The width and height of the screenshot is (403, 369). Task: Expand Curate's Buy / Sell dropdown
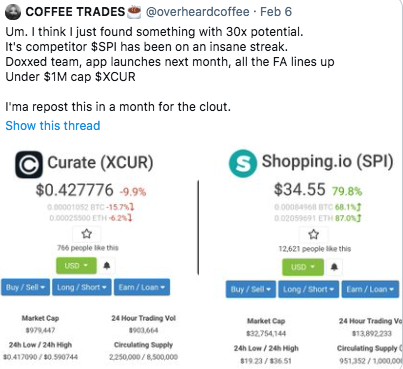pyautogui.click(x=26, y=287)
